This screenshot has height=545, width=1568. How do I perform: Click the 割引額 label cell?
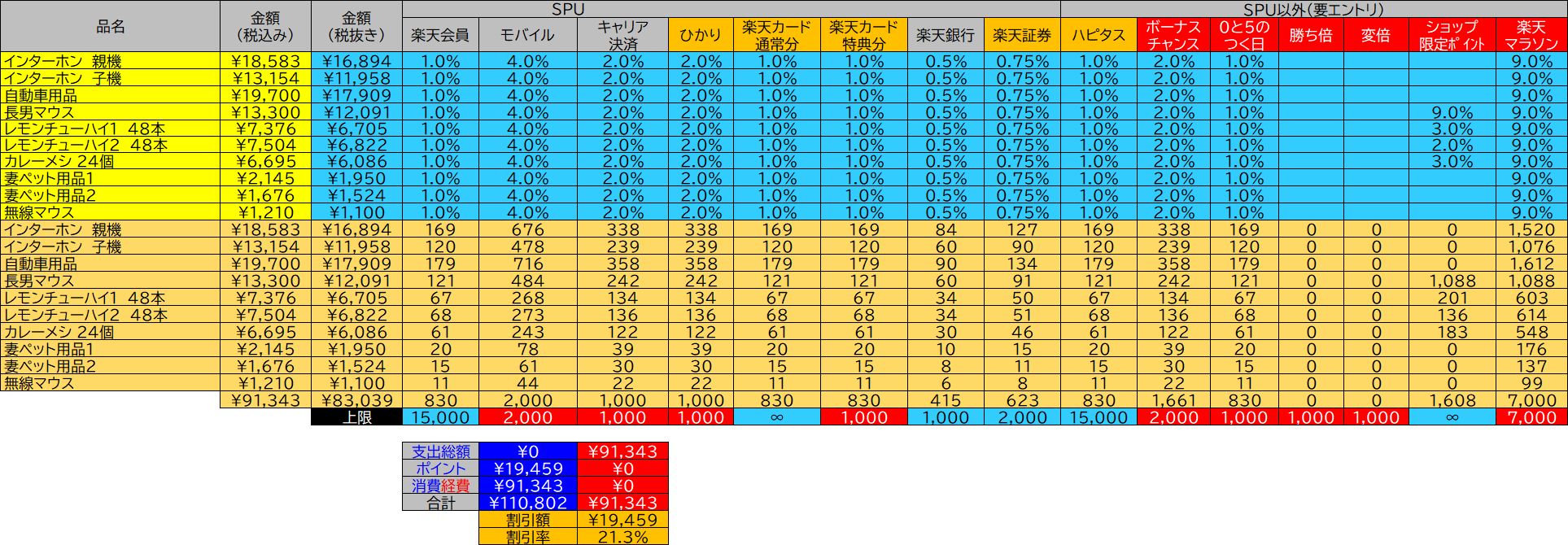(x=528, y=520)
